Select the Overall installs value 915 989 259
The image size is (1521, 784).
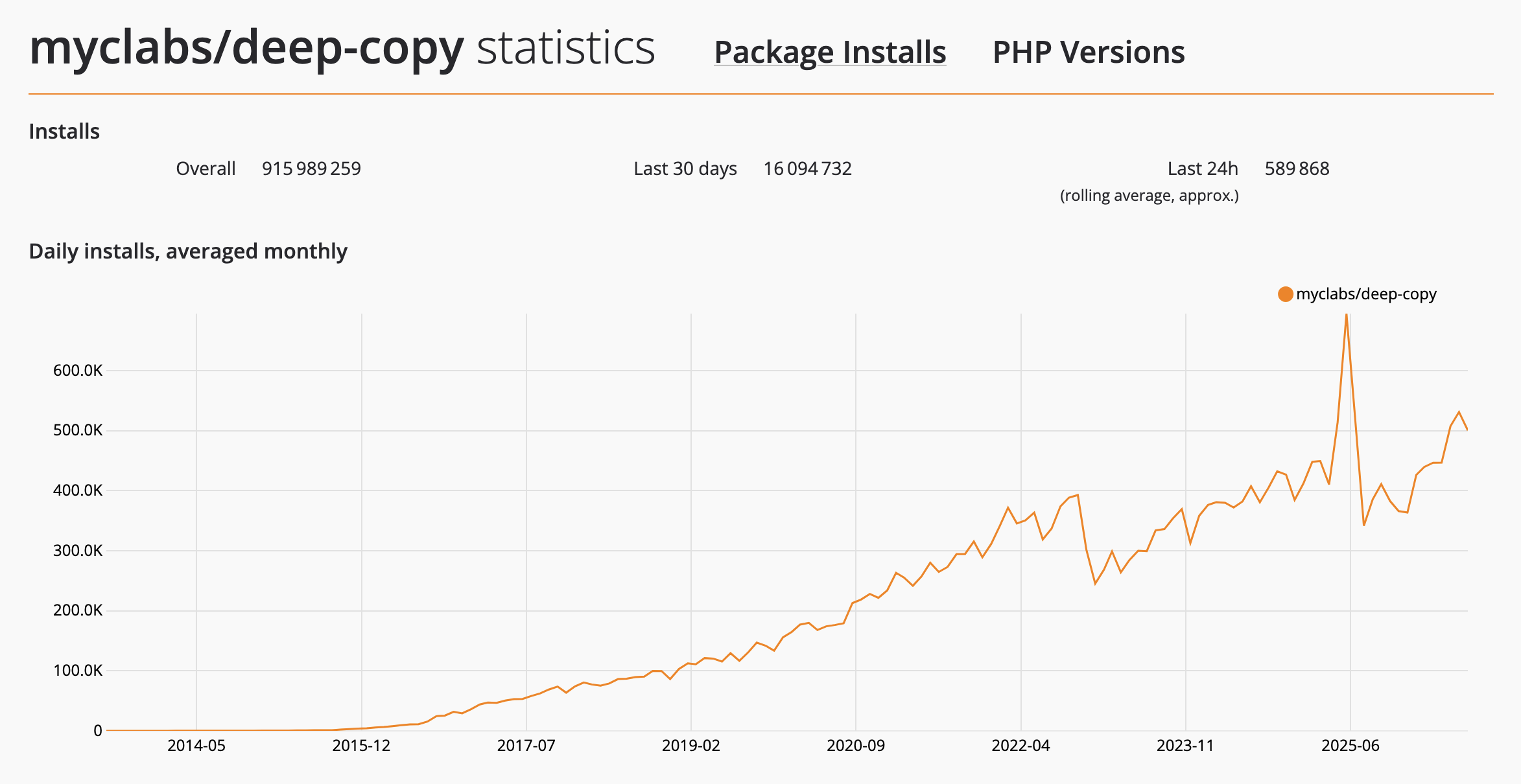(x=311, y=168)
